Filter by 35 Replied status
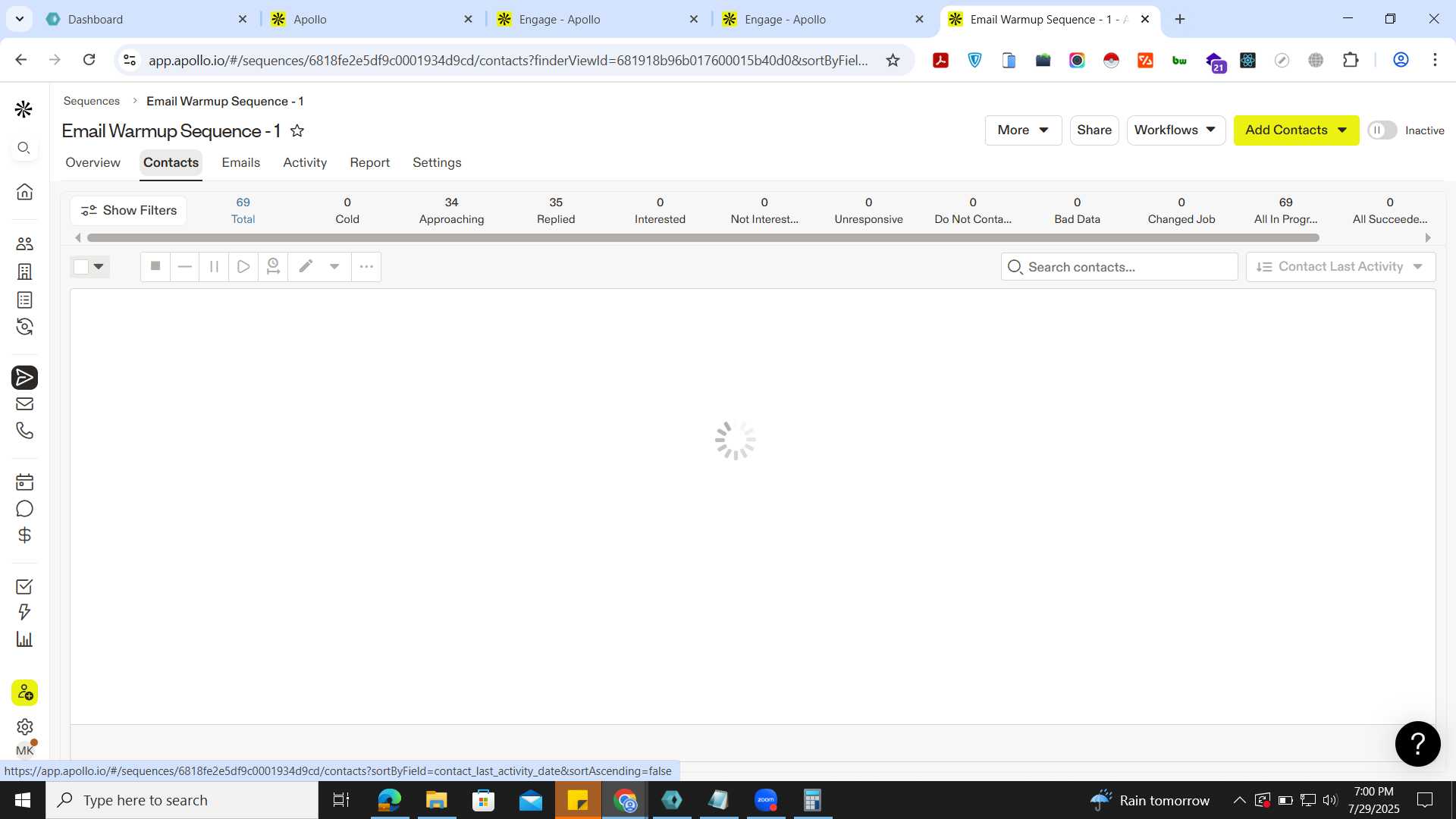 click(556, 211)
